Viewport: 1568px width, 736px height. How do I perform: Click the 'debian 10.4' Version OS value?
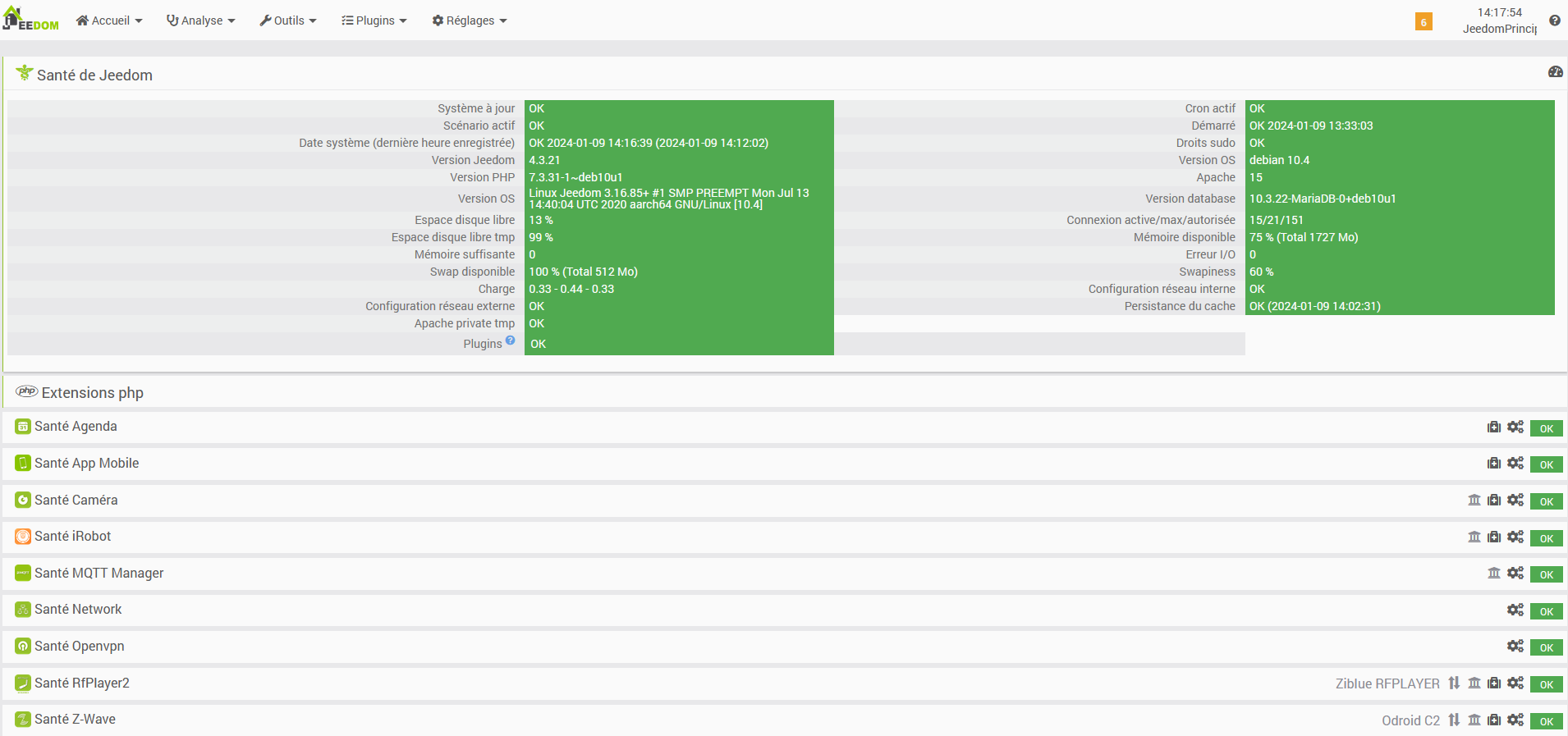1279,160
